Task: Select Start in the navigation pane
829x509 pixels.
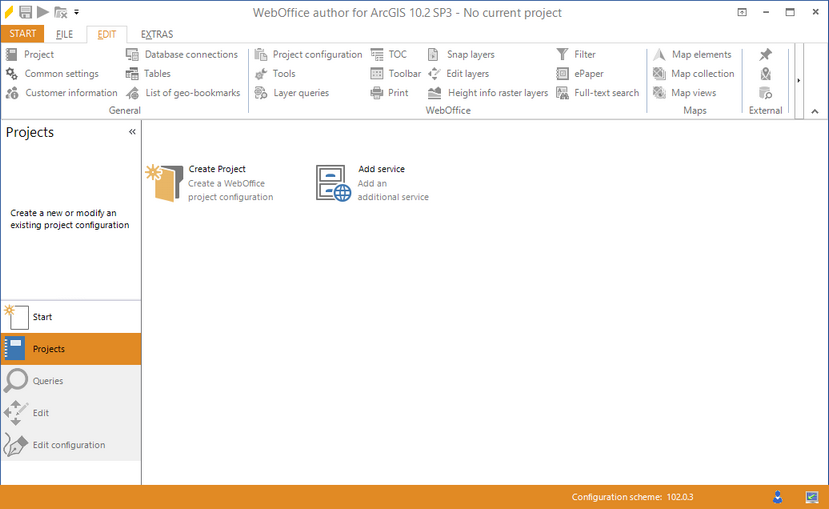Action: click(x=71, y=317)
